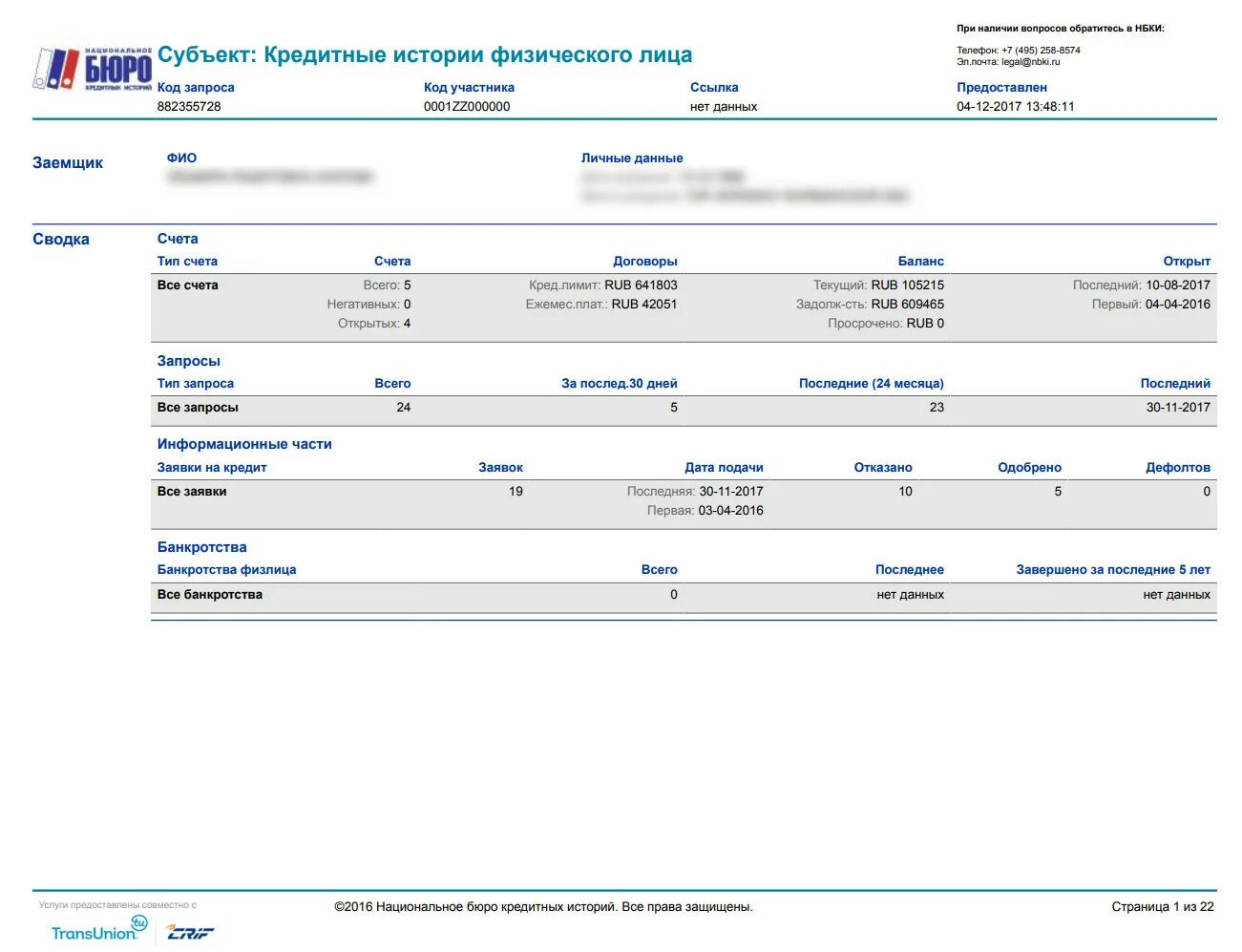Select 'нет данных' under Ссылка

point(724,106)
